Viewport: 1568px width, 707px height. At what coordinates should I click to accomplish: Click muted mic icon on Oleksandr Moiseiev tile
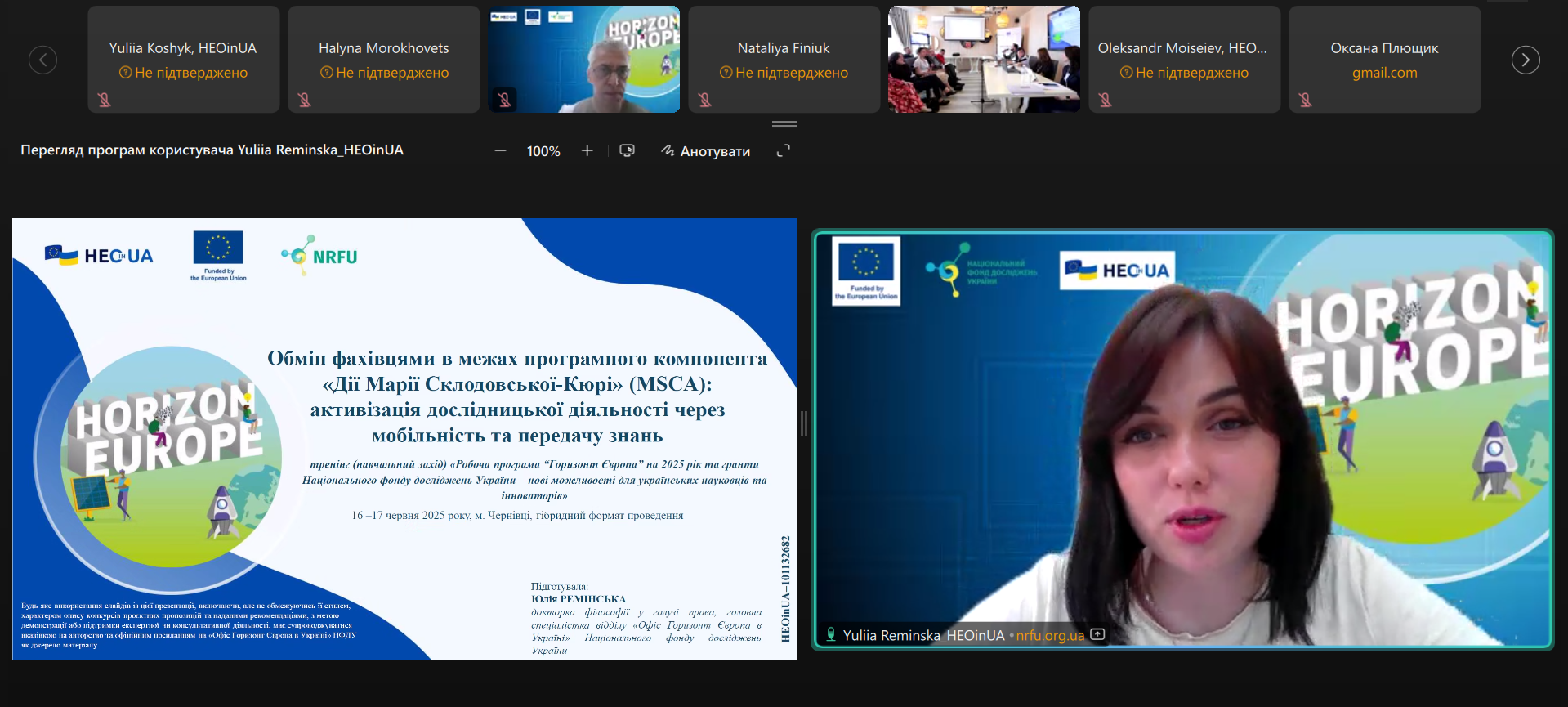[x=1106, y=100]
